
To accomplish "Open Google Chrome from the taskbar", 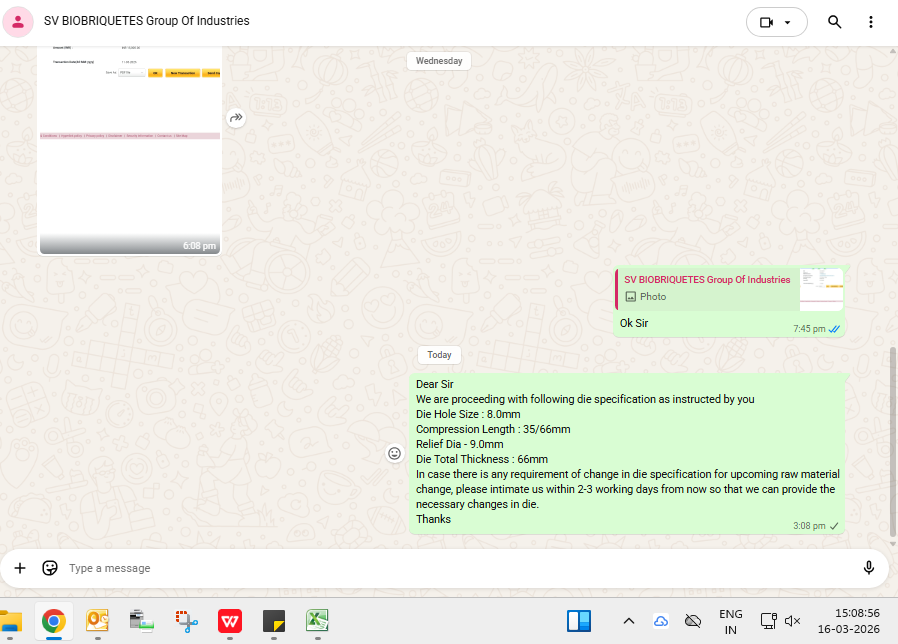I will 54,621.
